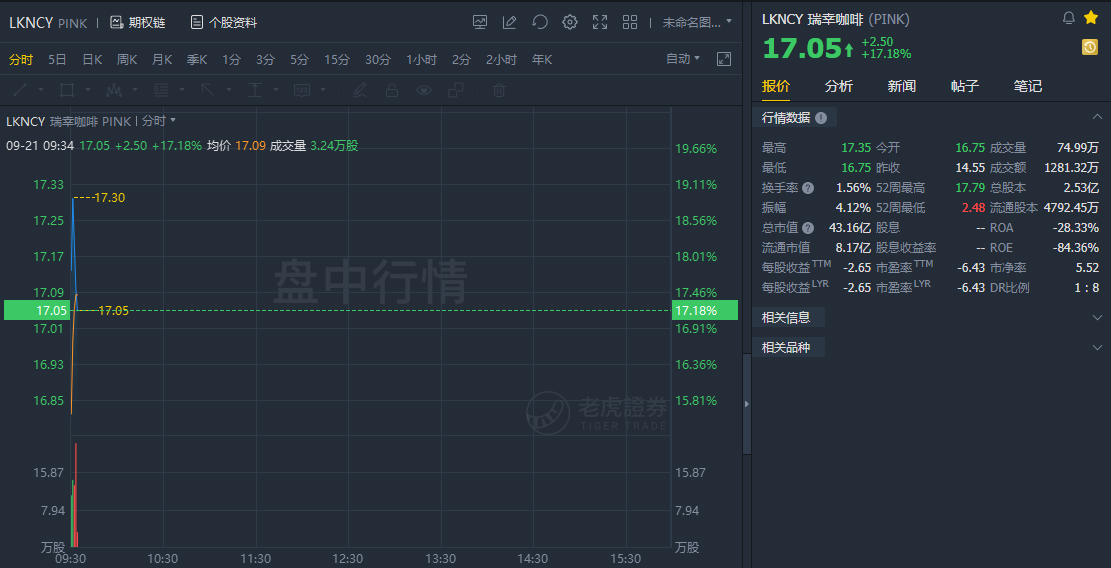Viewport: 1111px width, 568px height.
Task: Open the 分时 dropdown in chart legend
Action: coord(159,121)
